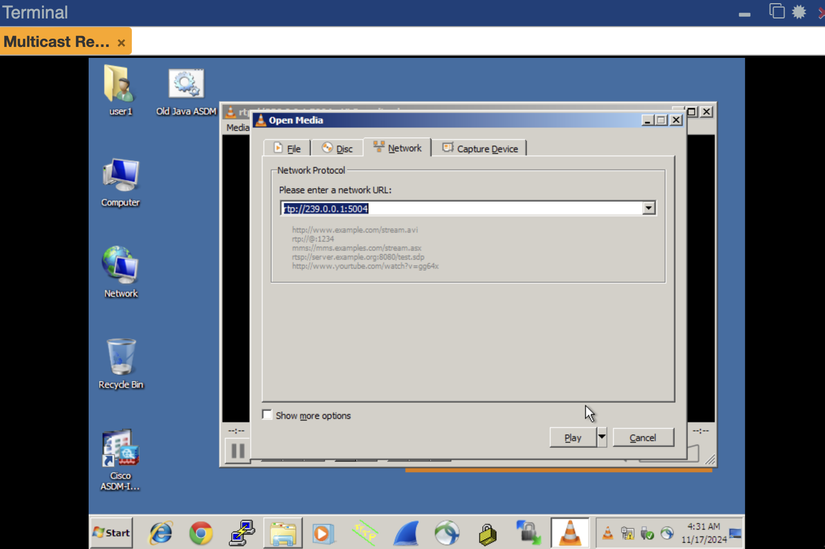The width and height of the screenshot is (825, 549).
Task: Select the Network tab
Action: [398, 148]
